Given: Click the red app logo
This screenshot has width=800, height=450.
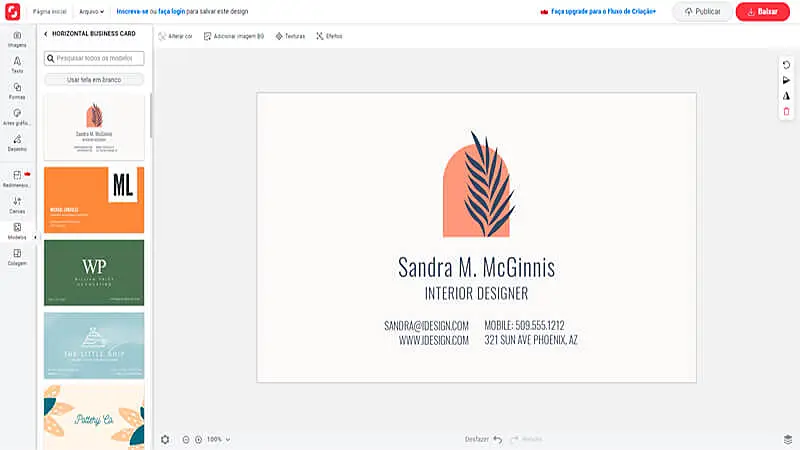Looking at the screenshot, I should coord(12,11).
